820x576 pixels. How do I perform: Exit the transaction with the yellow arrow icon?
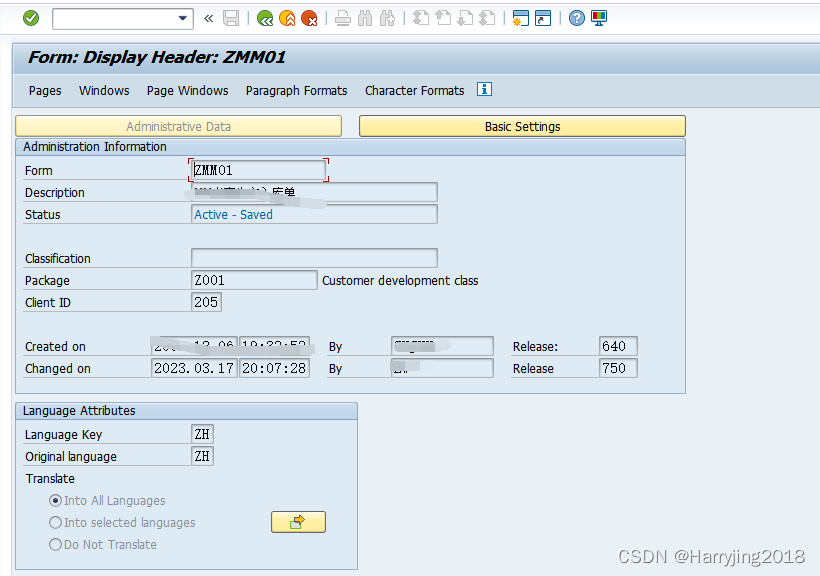287,18
